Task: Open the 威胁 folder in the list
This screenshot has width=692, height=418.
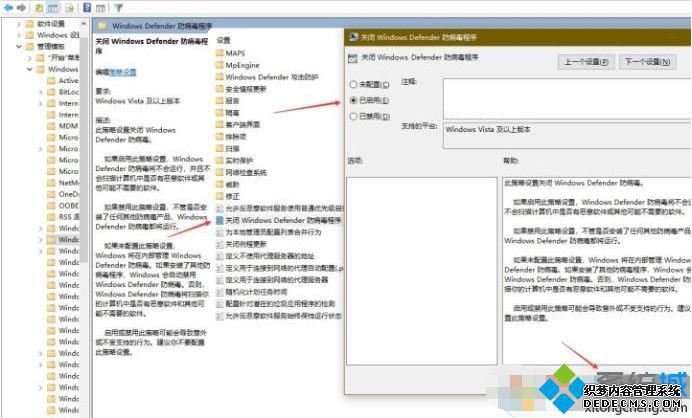Action: [227, 185]
